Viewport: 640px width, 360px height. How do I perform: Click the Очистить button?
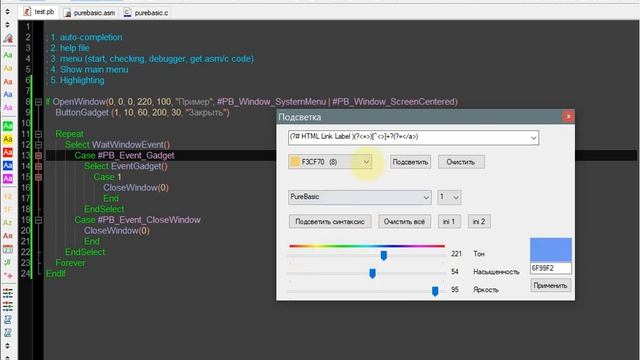pyautogui.click(x=461, y=162)
